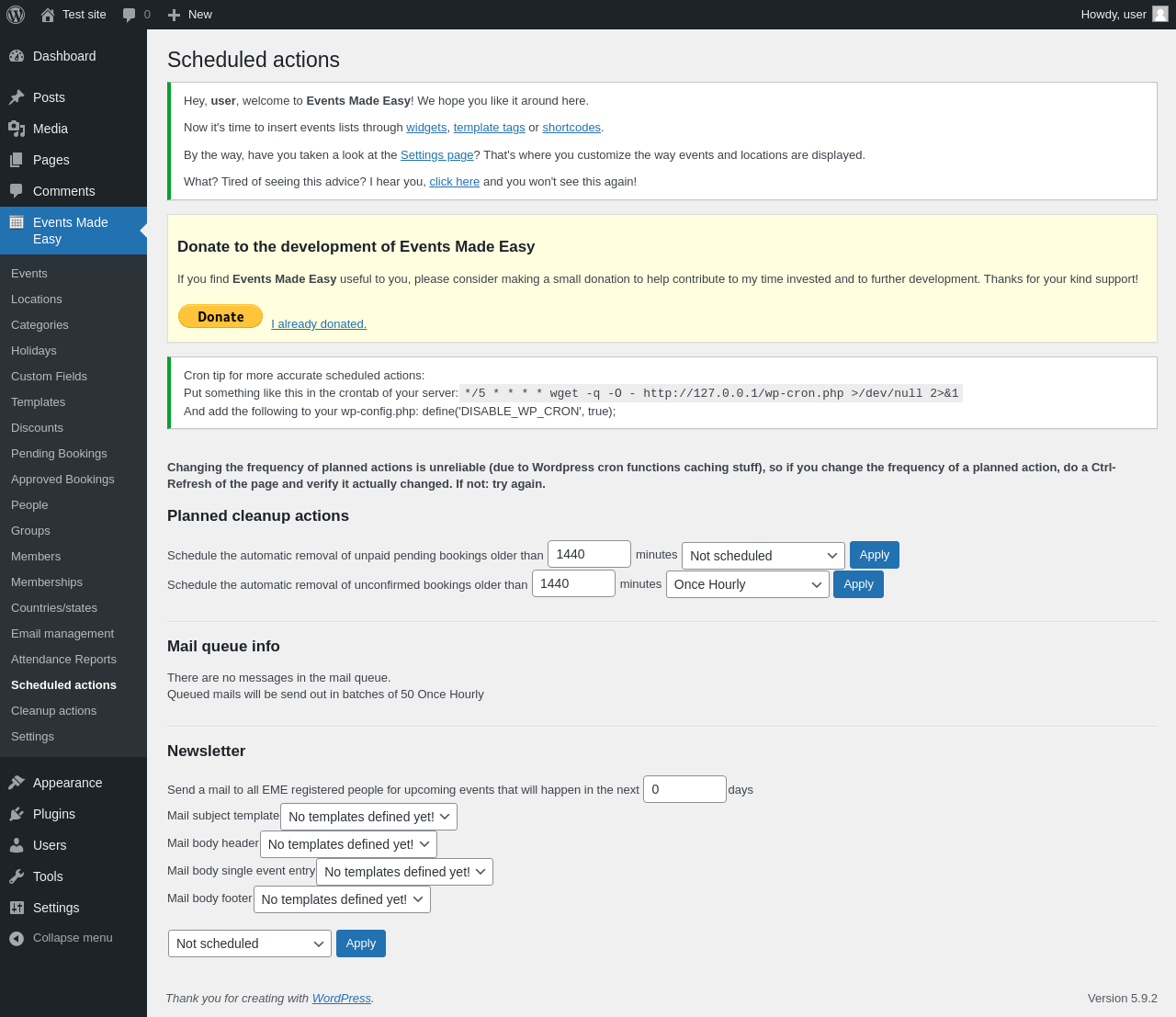The image size is (1176, 1017).
Task: Open Pending Bookings submenu item
Action: click(x=59, y=454)
